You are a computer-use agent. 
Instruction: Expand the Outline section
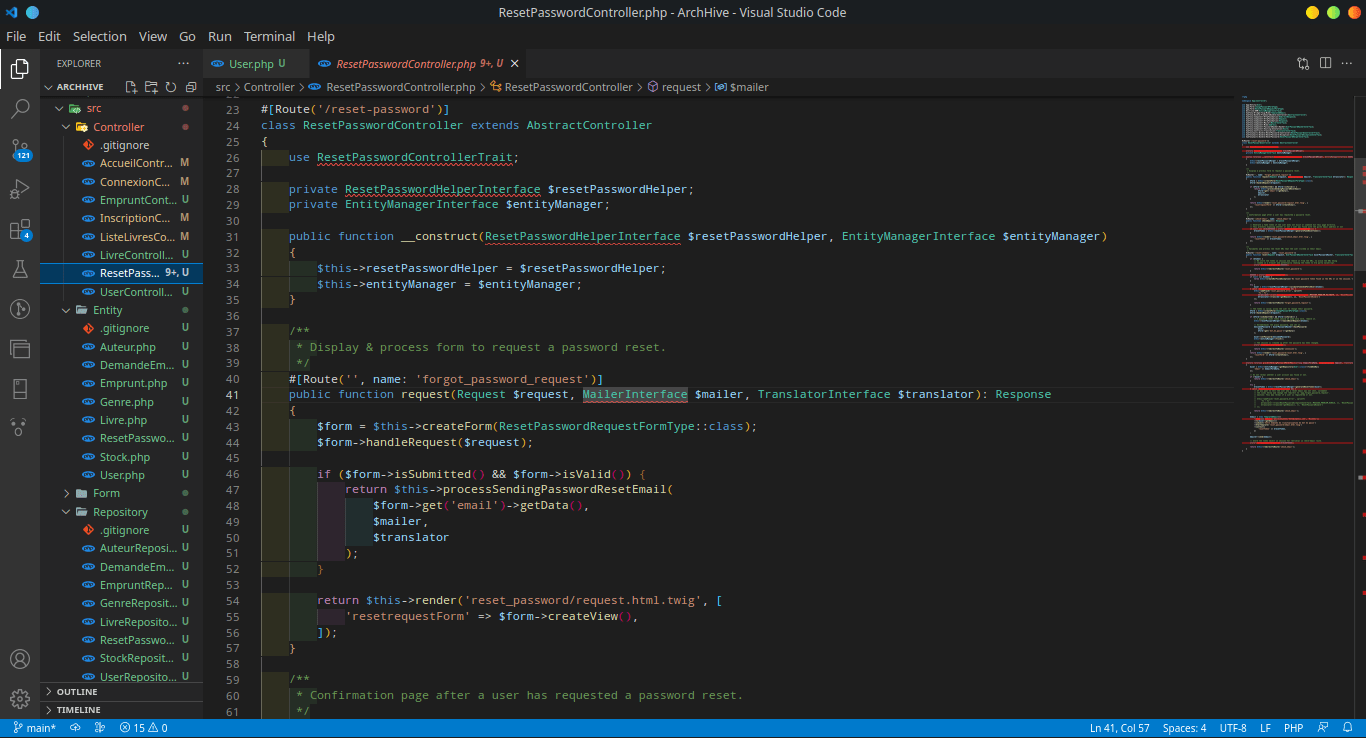tap(77, 692)
